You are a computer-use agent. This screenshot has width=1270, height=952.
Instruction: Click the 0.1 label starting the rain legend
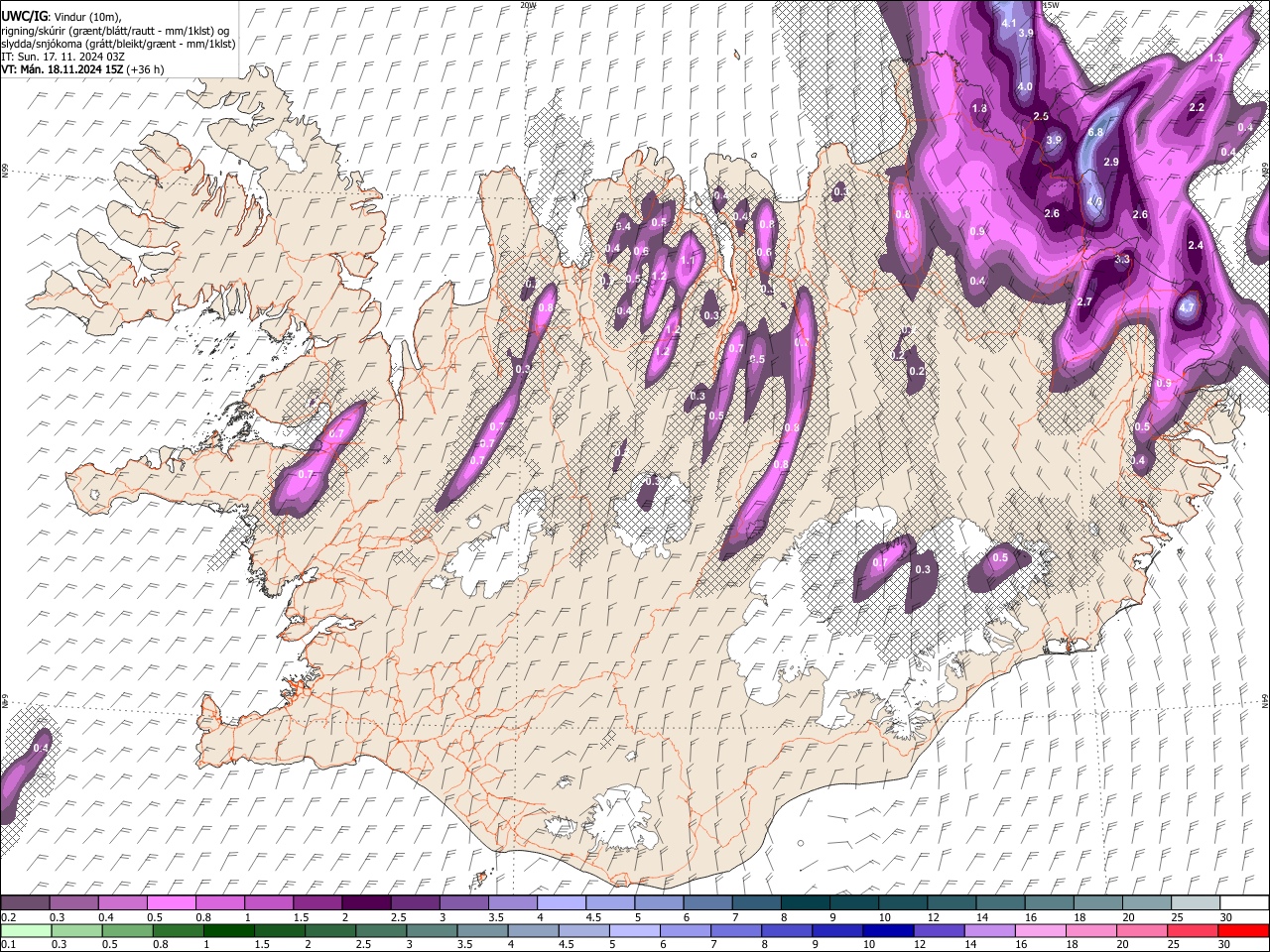[8, 944]
